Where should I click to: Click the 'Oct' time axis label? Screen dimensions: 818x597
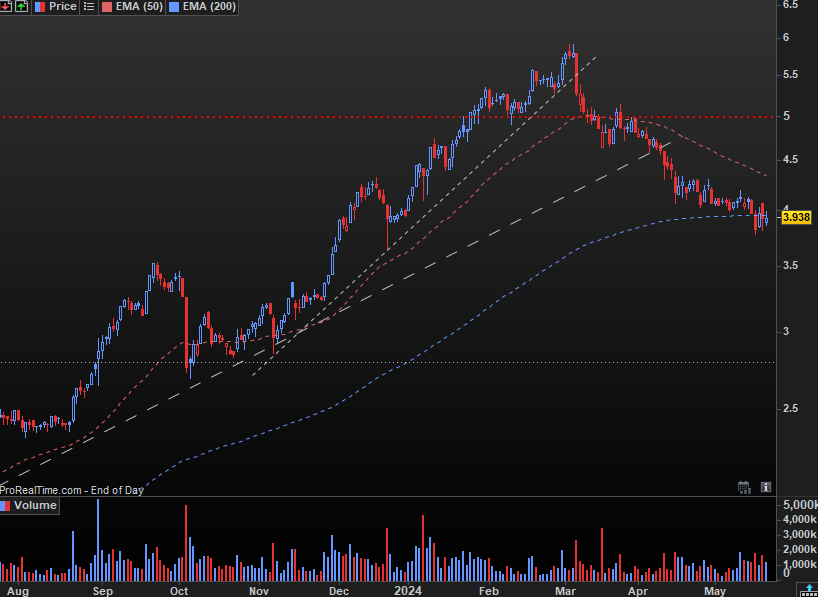179,590
